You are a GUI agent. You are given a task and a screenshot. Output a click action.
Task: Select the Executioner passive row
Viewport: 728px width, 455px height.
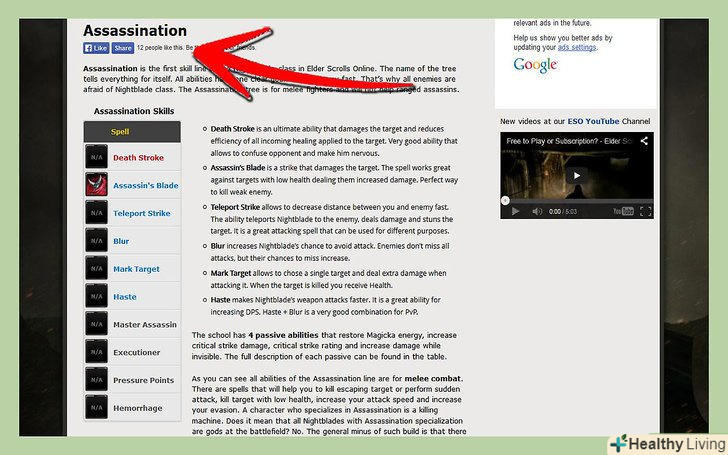132,352
